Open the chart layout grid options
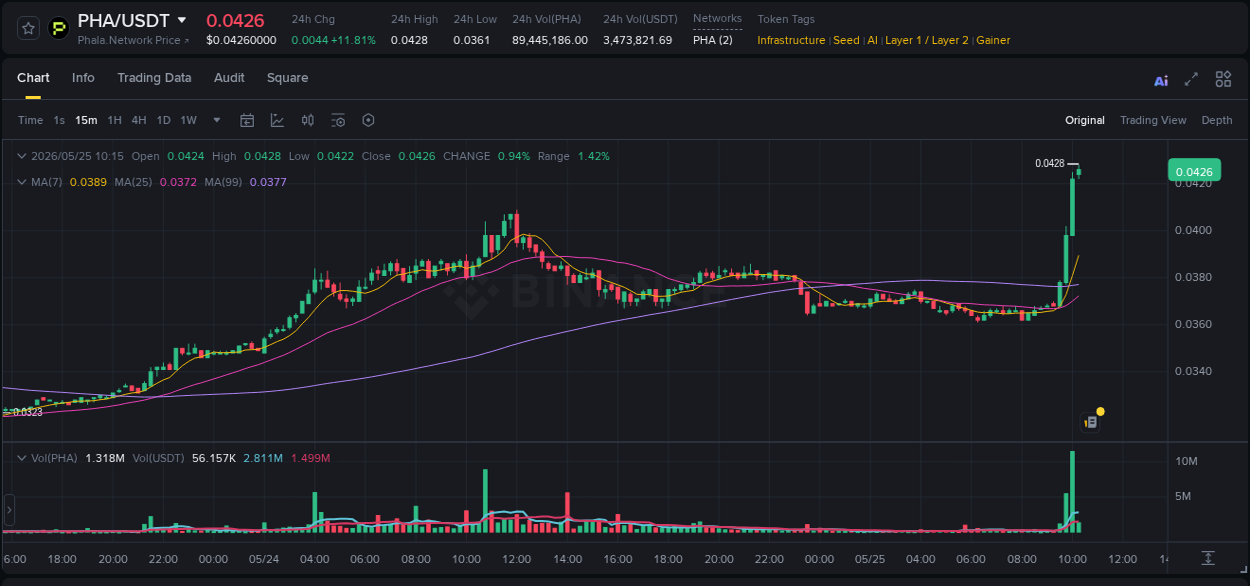Viewport: 1250px width, 586px height. [1223, 79]
